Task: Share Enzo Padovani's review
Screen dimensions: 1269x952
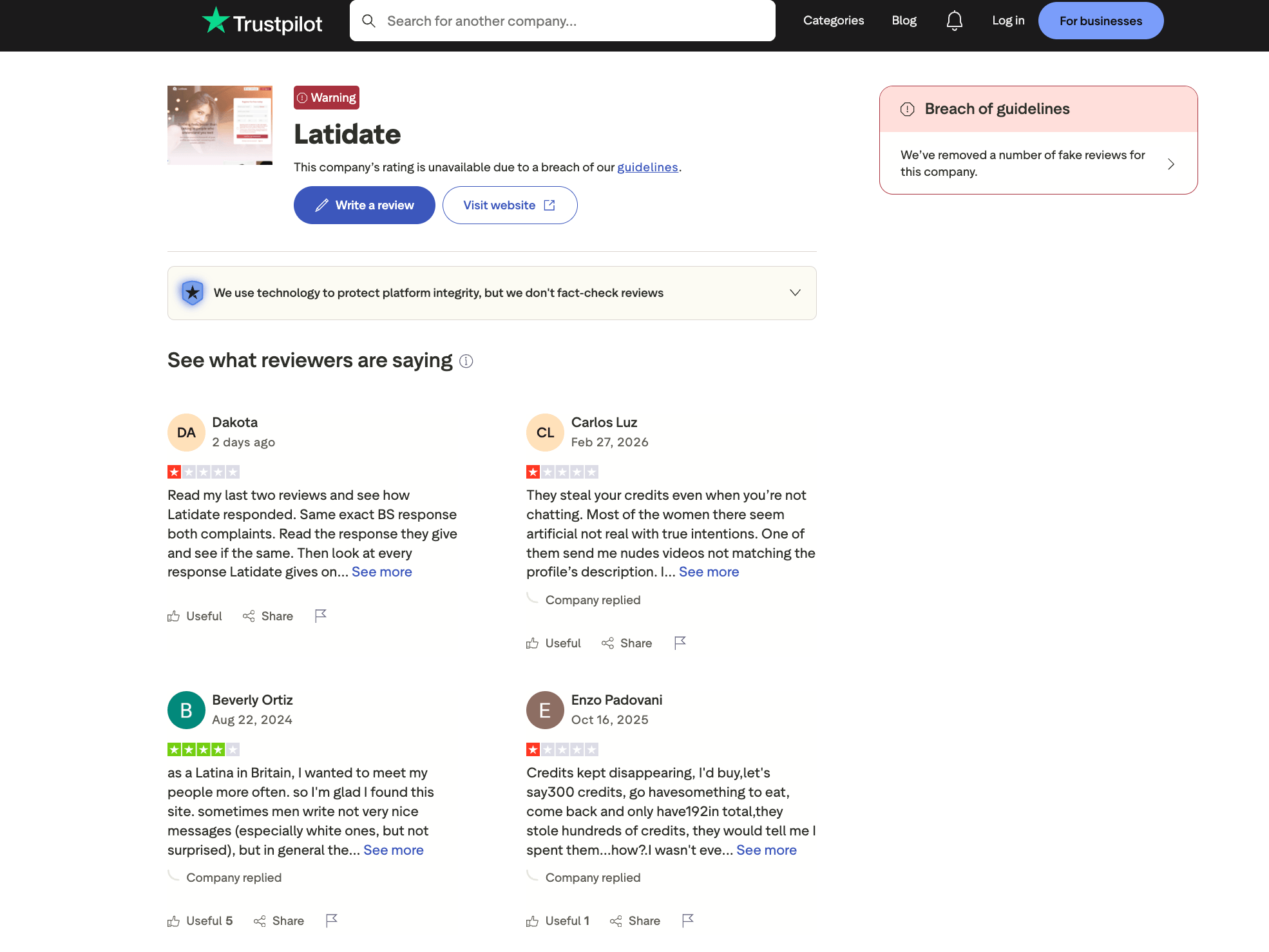Action: pos(635,921)
